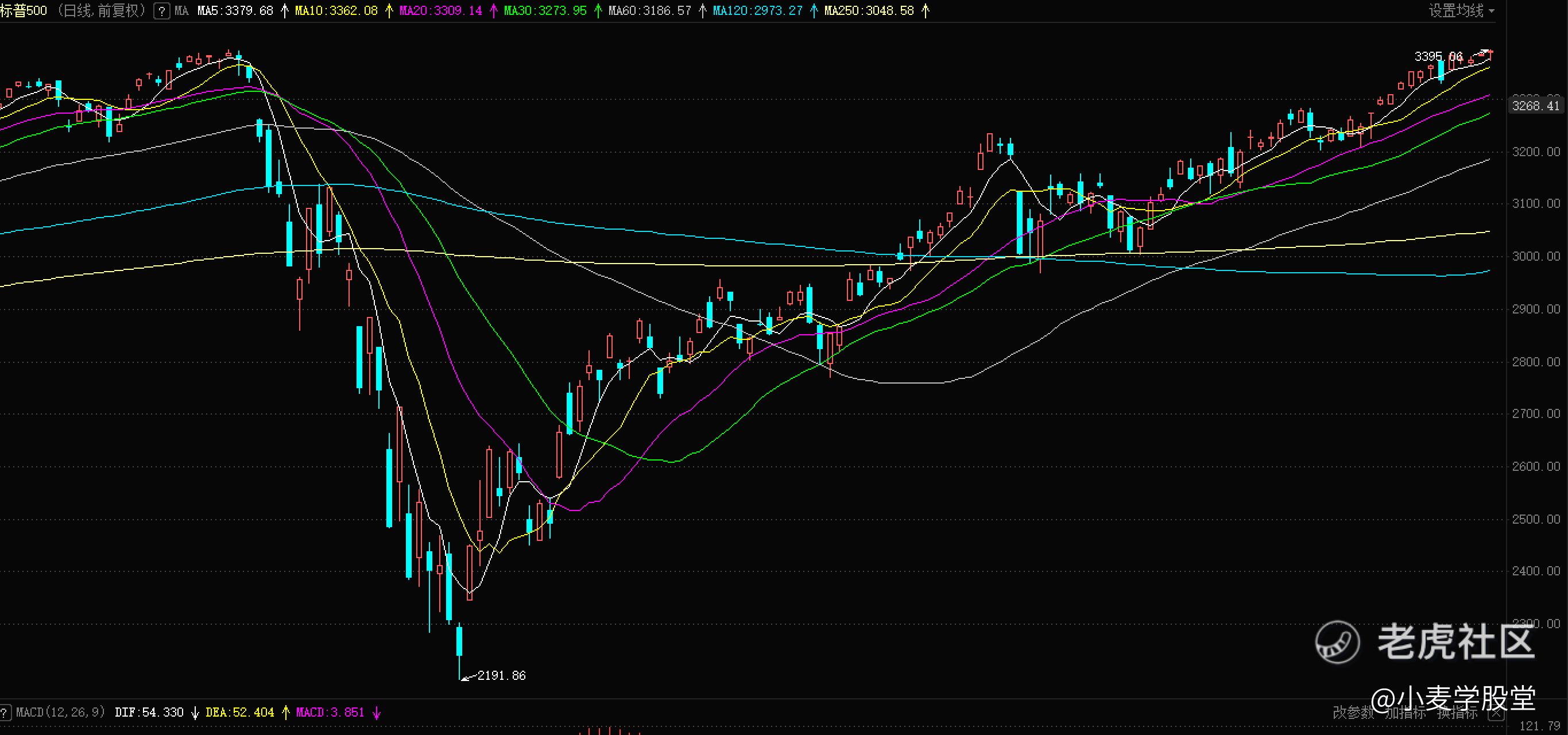Screen dimensions: 1568x735
Task: Toggle the MA250 line via its value label
Action: 869,11
